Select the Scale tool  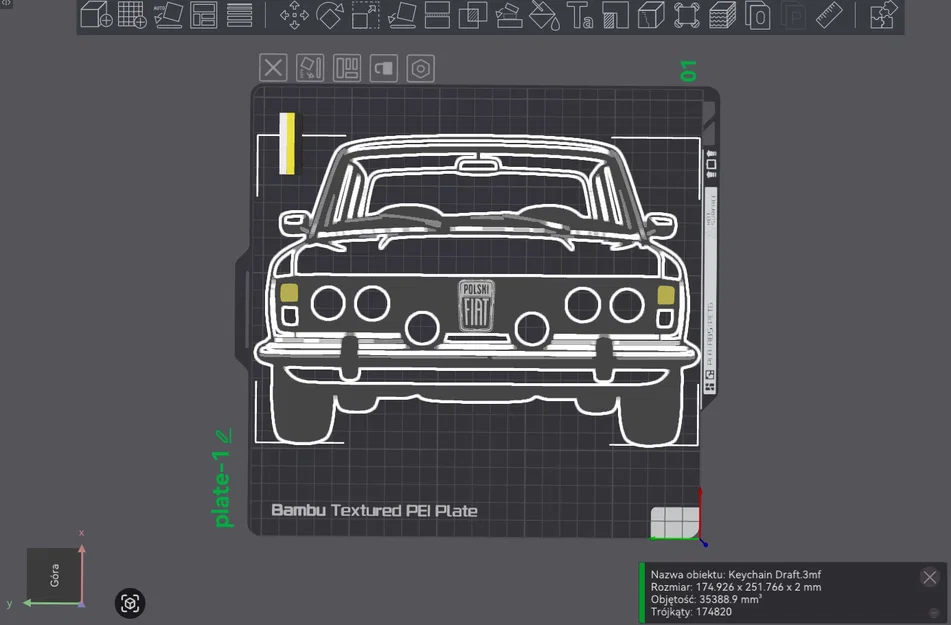[x=364, y=16]
